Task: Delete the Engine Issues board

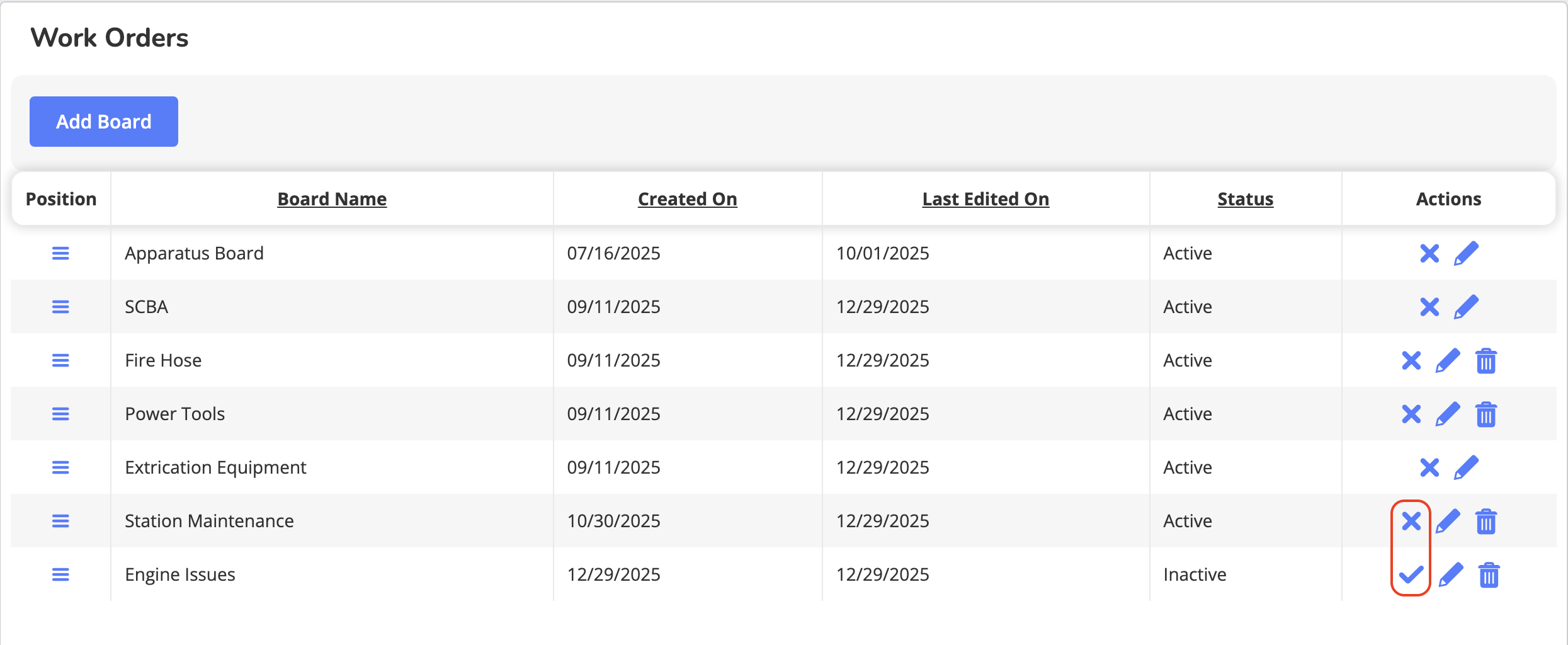Action: (x=1489, y=575)
